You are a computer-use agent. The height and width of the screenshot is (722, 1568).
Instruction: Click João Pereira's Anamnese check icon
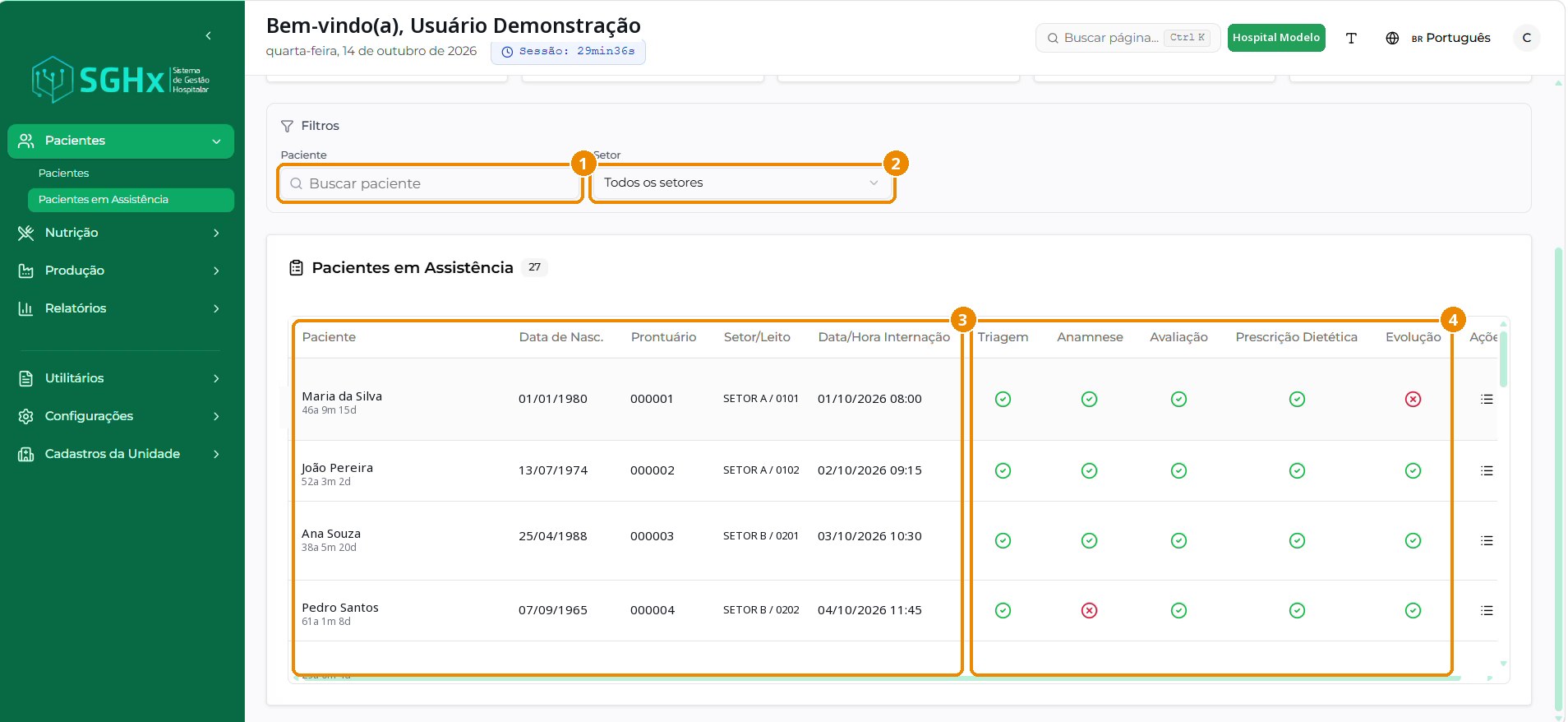(x=1089, y=470)
